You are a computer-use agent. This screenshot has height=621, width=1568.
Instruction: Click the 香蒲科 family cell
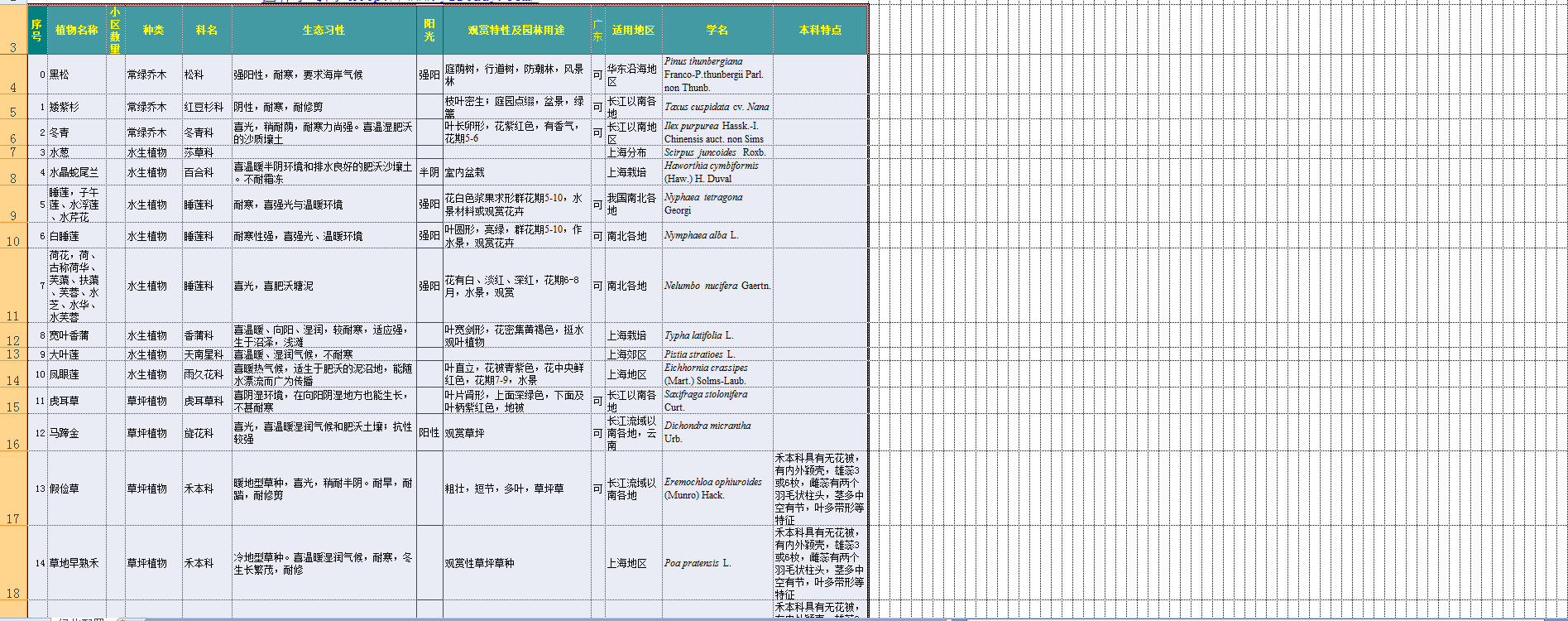(207, 335)
